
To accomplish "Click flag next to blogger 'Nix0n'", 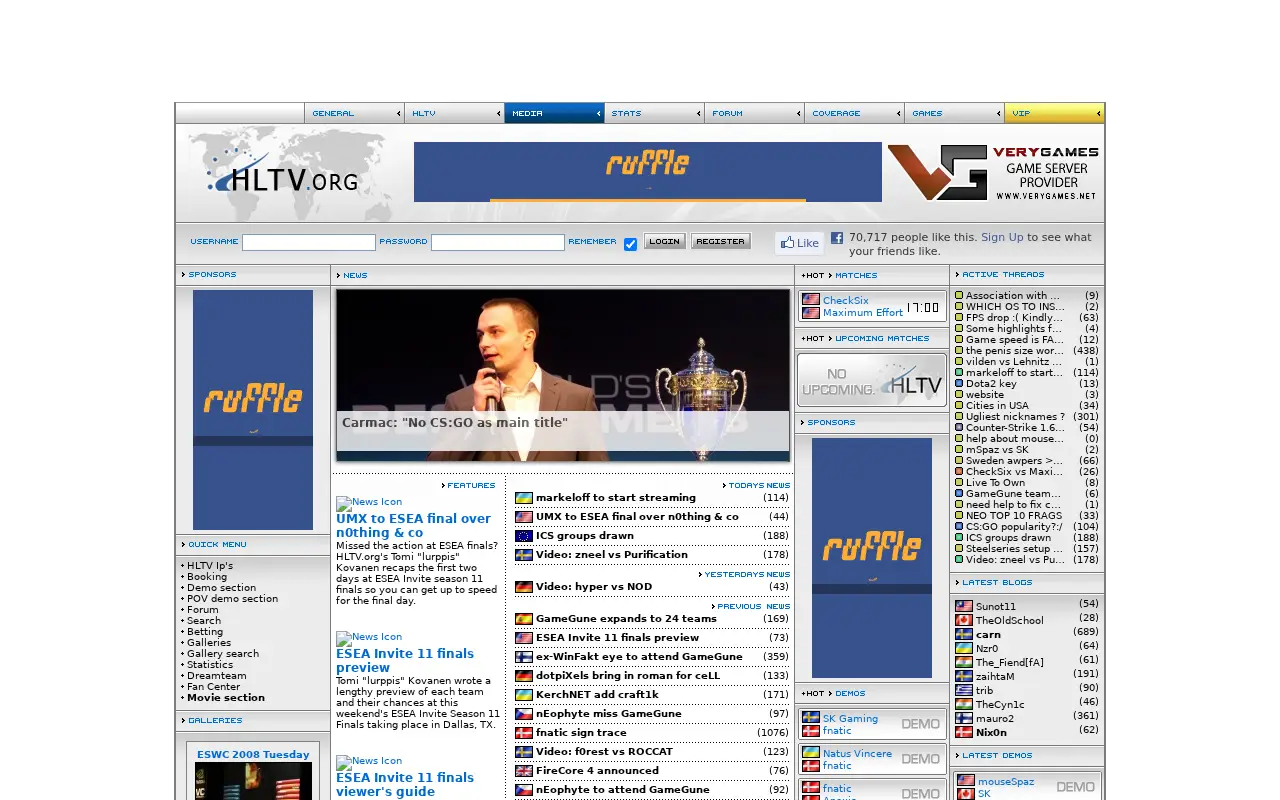I will [x=964, y=733].
